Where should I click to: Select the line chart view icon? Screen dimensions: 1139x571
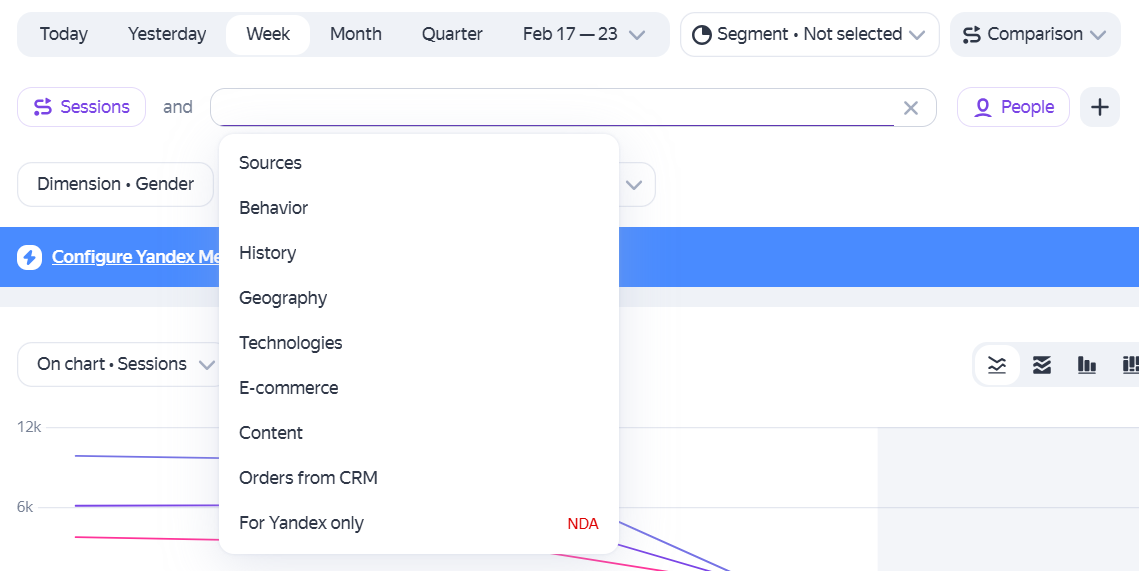pyautogui.click(x=997, y=365)
